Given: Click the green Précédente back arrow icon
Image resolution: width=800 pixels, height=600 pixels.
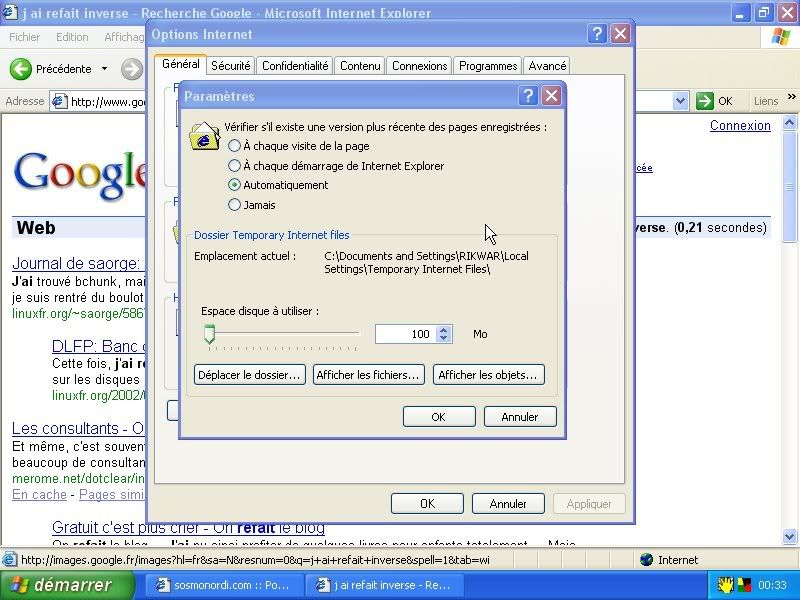Looking at the screenshot, I should click(20, 68).
